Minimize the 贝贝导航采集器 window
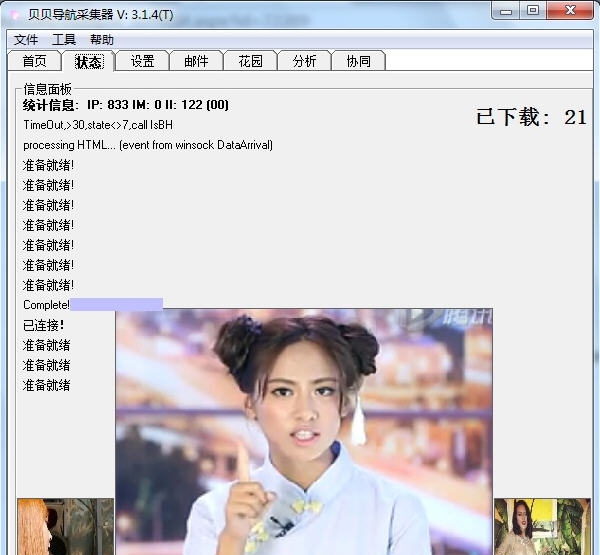The image size is (600, 555). (506, 10)
